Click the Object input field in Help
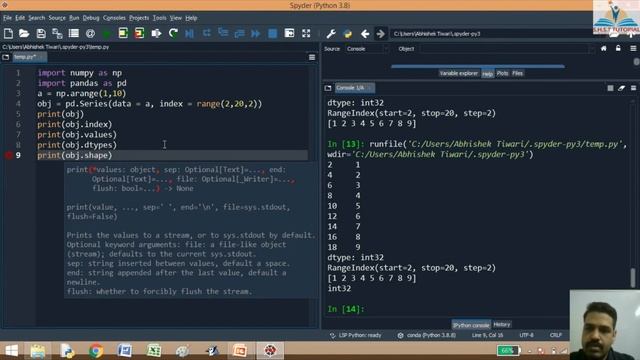 (x=506, y=49)
